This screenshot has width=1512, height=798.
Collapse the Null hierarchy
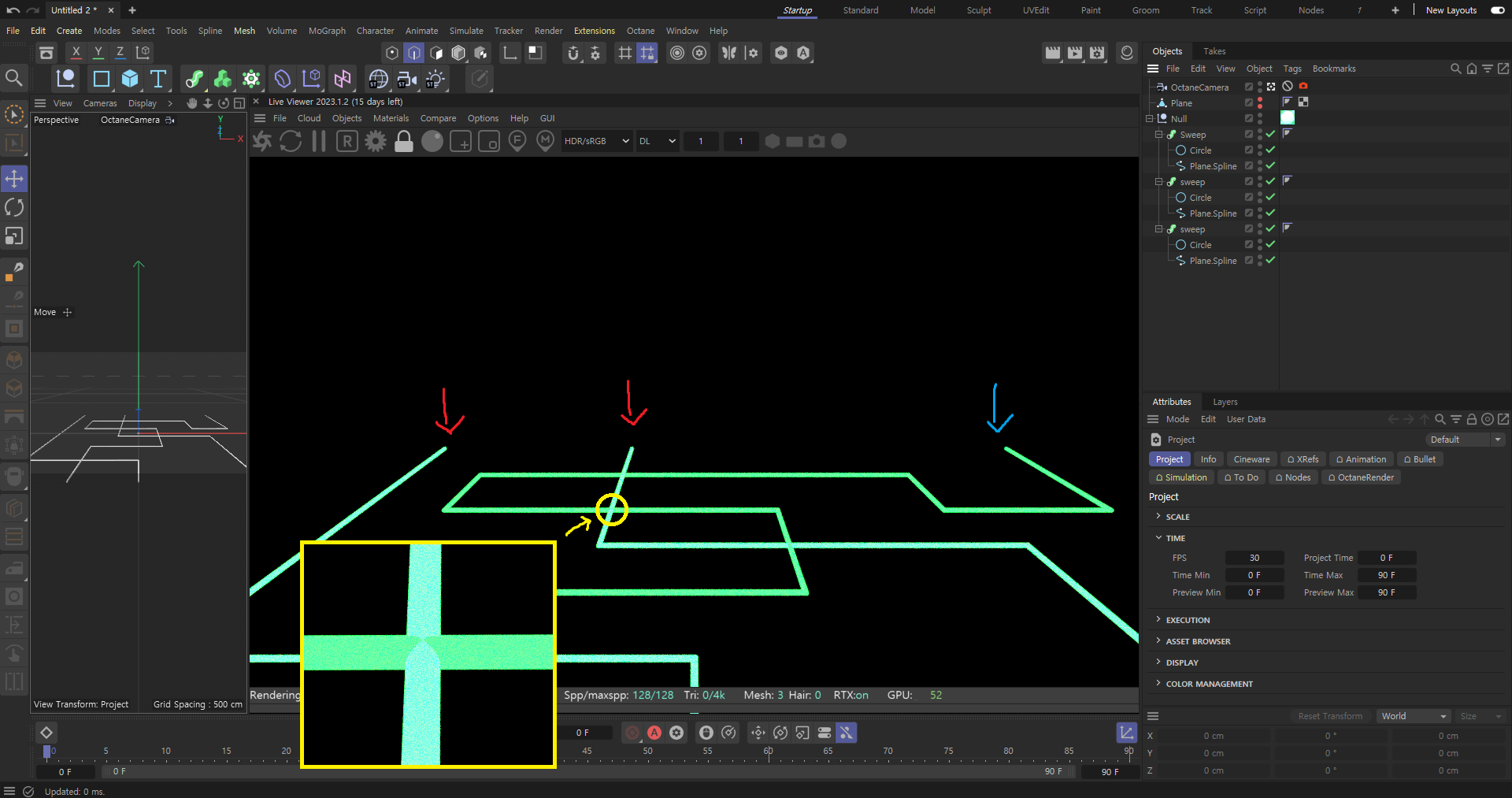1150,119
